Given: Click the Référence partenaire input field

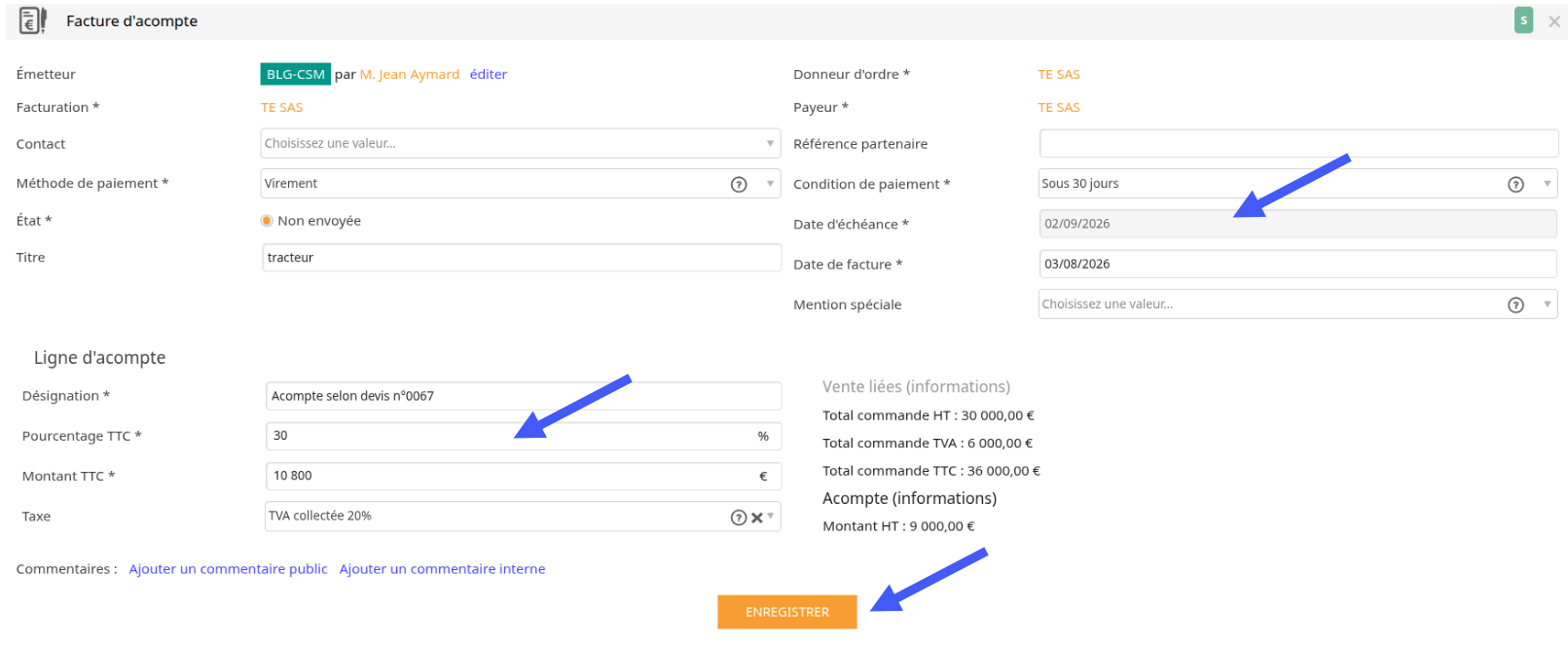Looking at the screenshot, I should click(1298, 143).
